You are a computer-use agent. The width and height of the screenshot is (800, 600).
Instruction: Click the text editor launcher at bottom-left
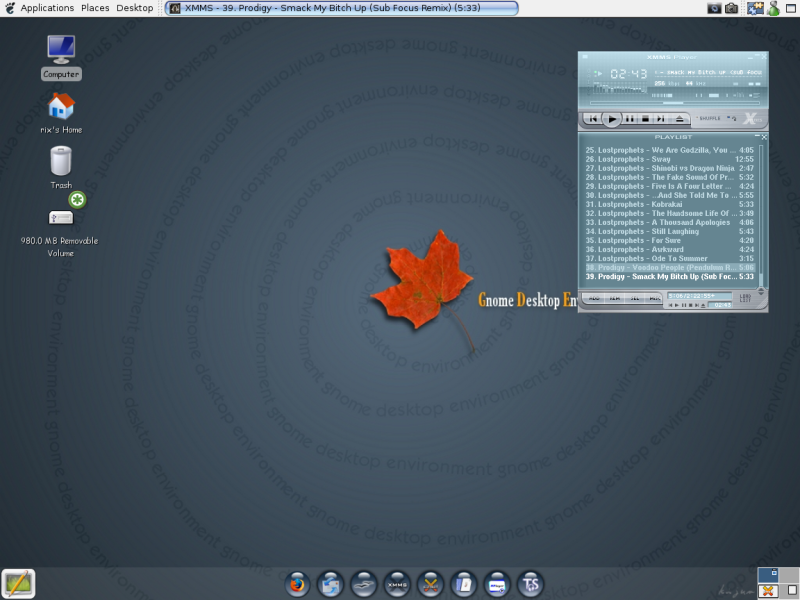18,584
